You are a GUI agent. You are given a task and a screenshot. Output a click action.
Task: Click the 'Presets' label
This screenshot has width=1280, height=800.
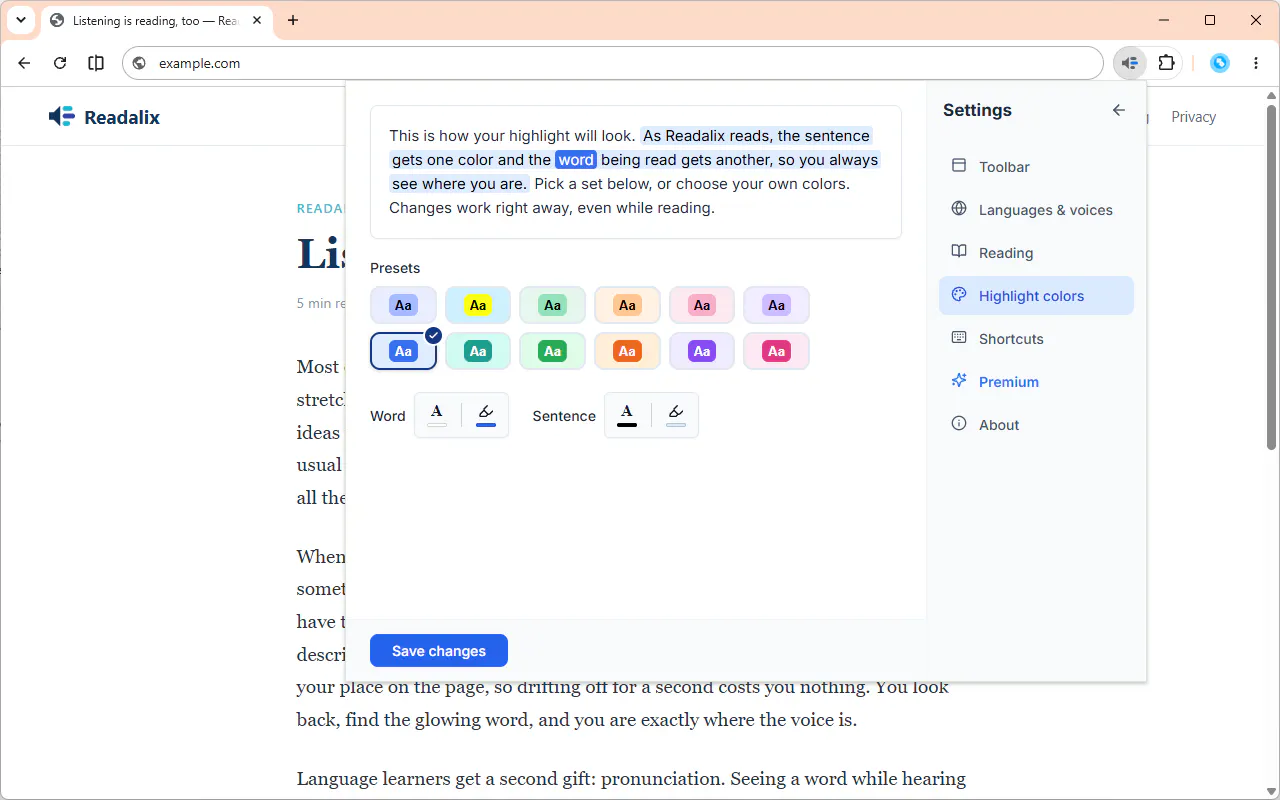395,268
